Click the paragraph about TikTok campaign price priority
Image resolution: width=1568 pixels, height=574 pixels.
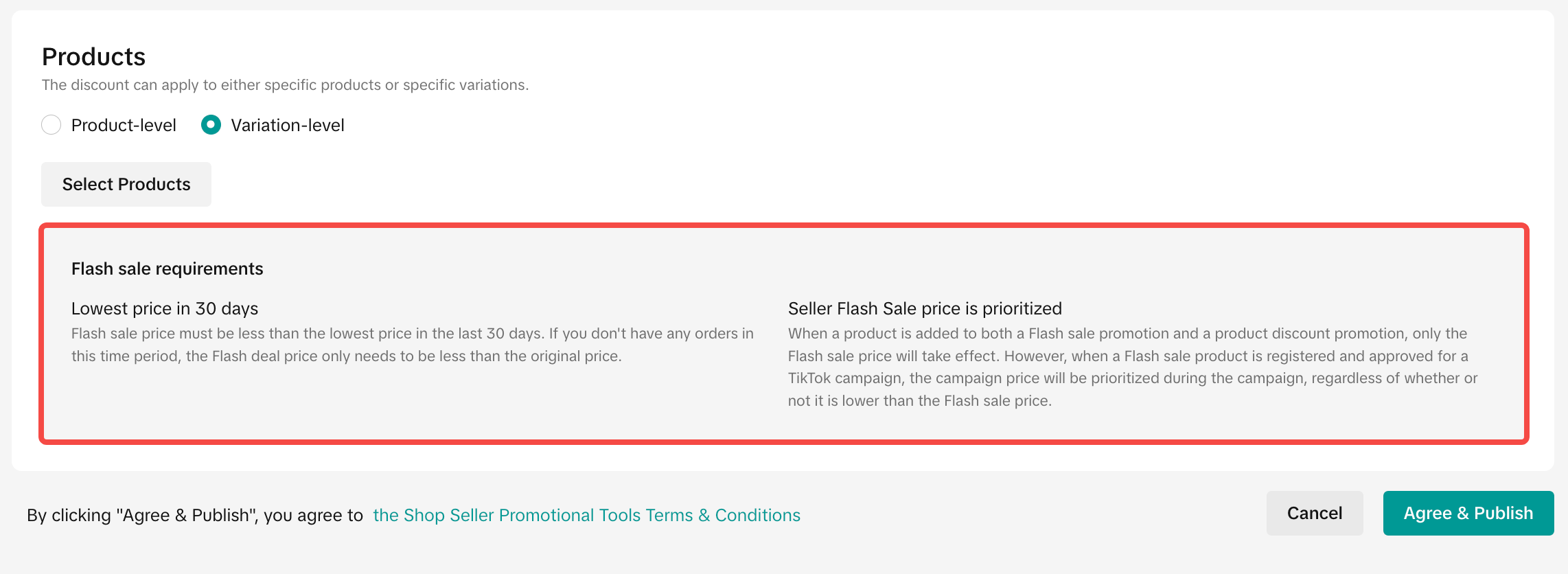tap(1132, 367)
